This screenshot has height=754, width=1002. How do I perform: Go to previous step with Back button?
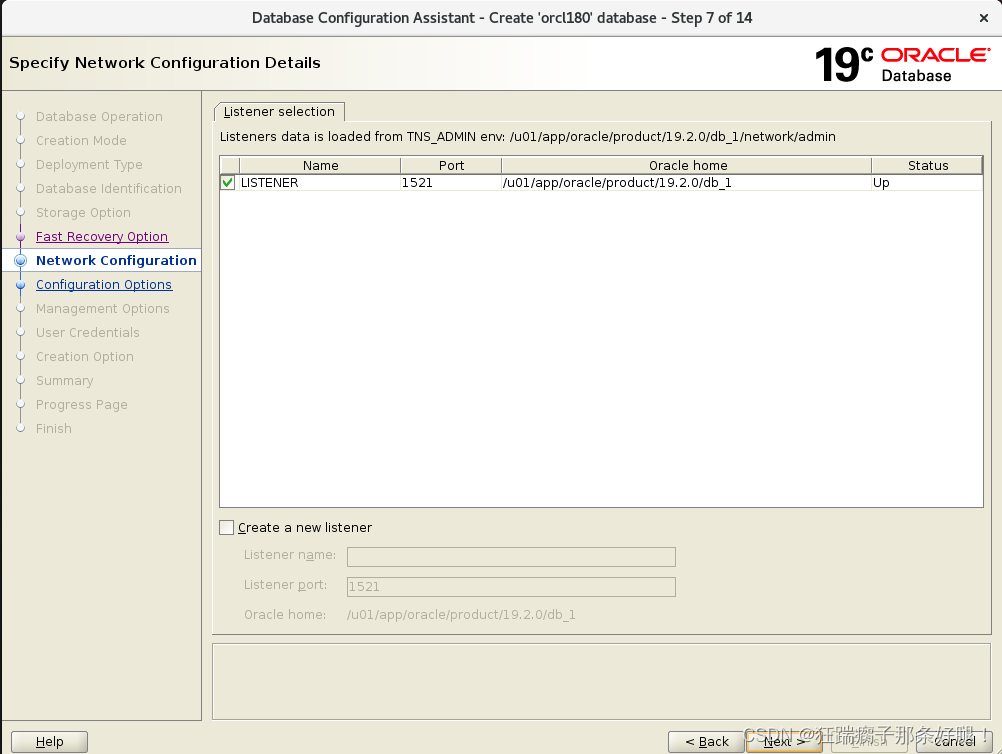pyautogui.click(x=706, y=741)
